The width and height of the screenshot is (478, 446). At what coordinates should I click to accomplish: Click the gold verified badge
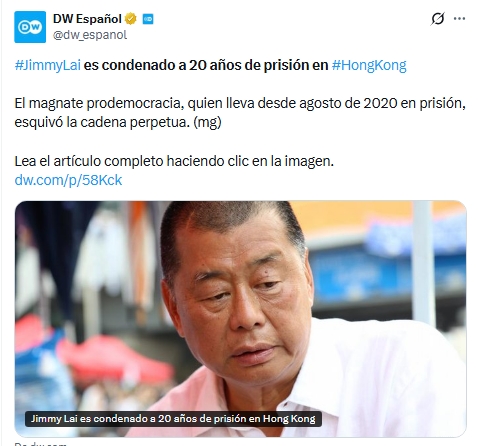click(x=131, y=19)
